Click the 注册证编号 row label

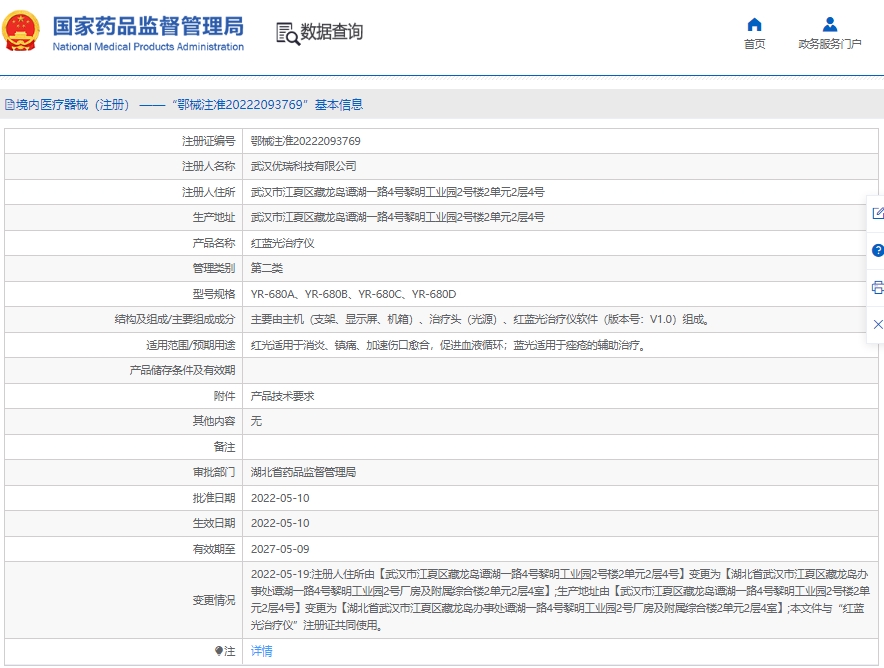pyautogui.click(x=209, y=141)
